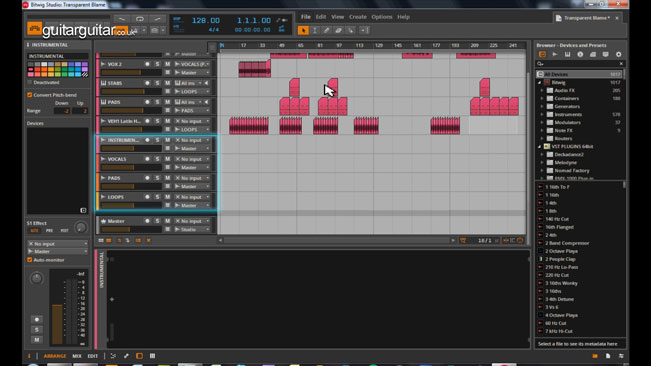Open browser configuration gear tab
The image size is (651, 366).
point(619,54)
